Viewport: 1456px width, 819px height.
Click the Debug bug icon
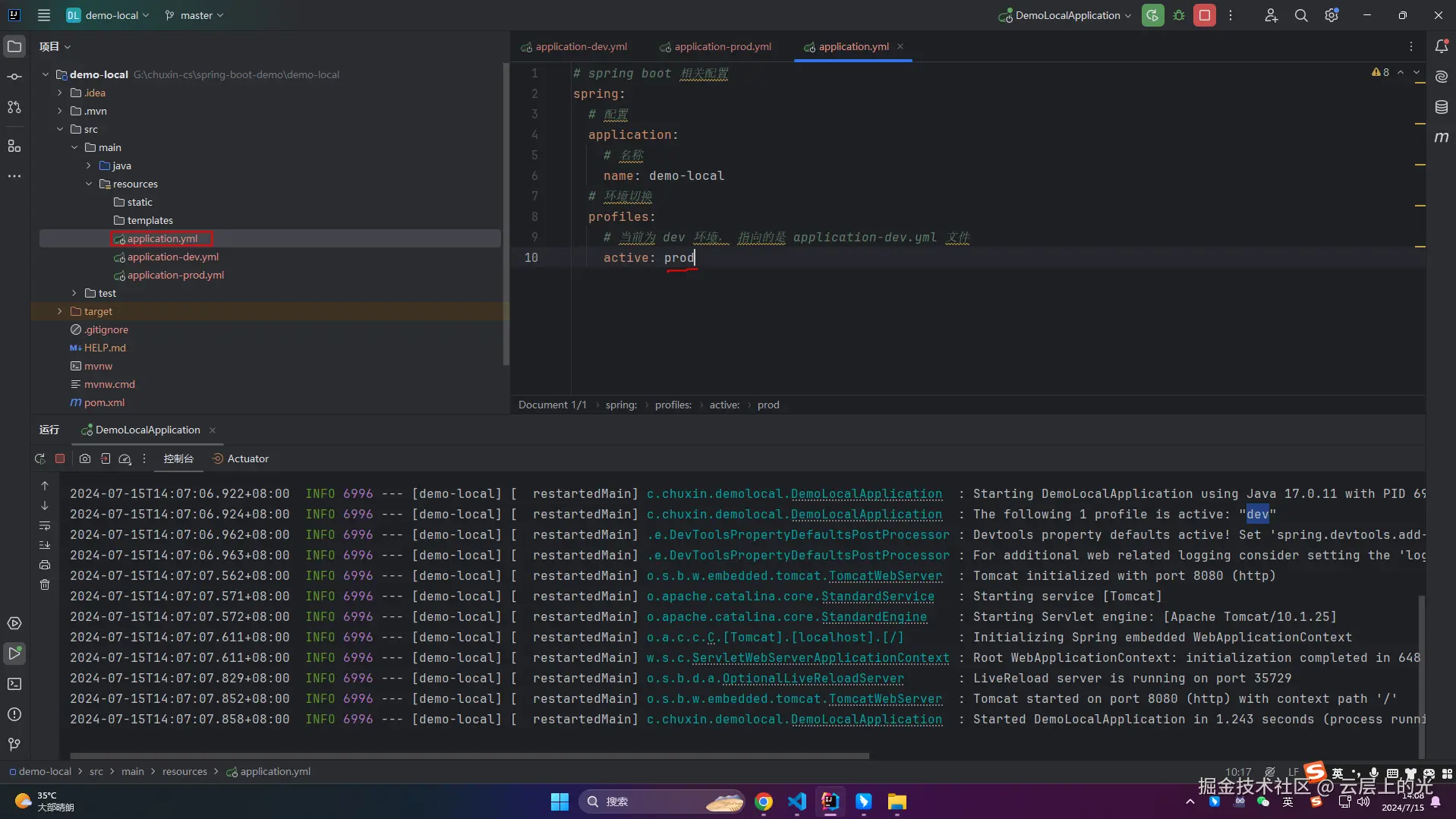tap(1179, 15)
